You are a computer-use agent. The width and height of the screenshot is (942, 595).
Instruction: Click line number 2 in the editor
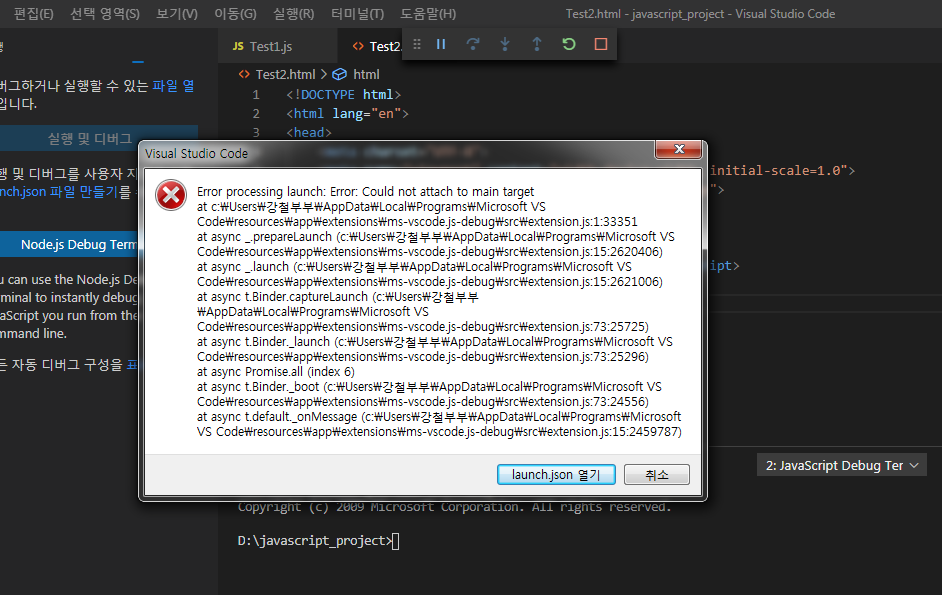coord(256,114)
